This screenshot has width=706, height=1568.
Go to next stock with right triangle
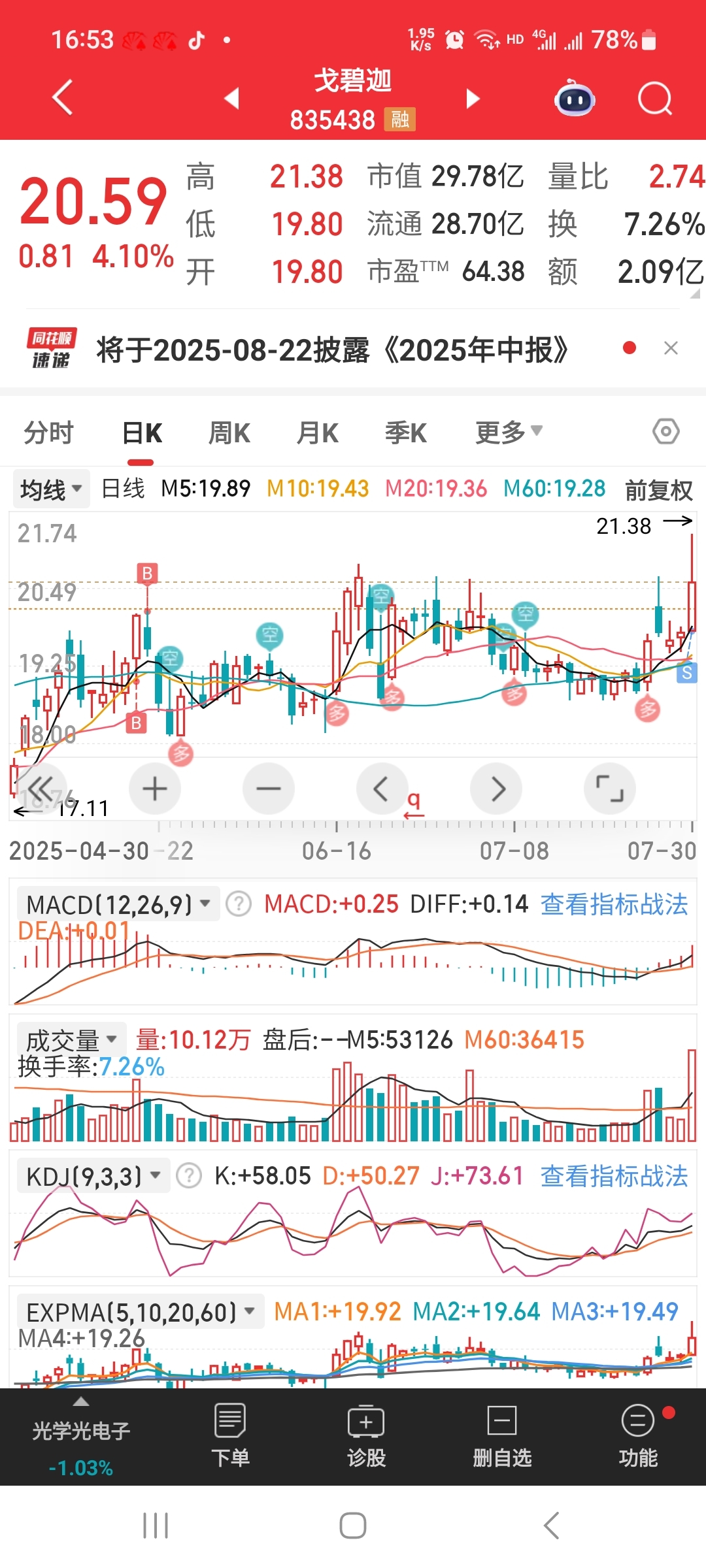click(472, 98)
